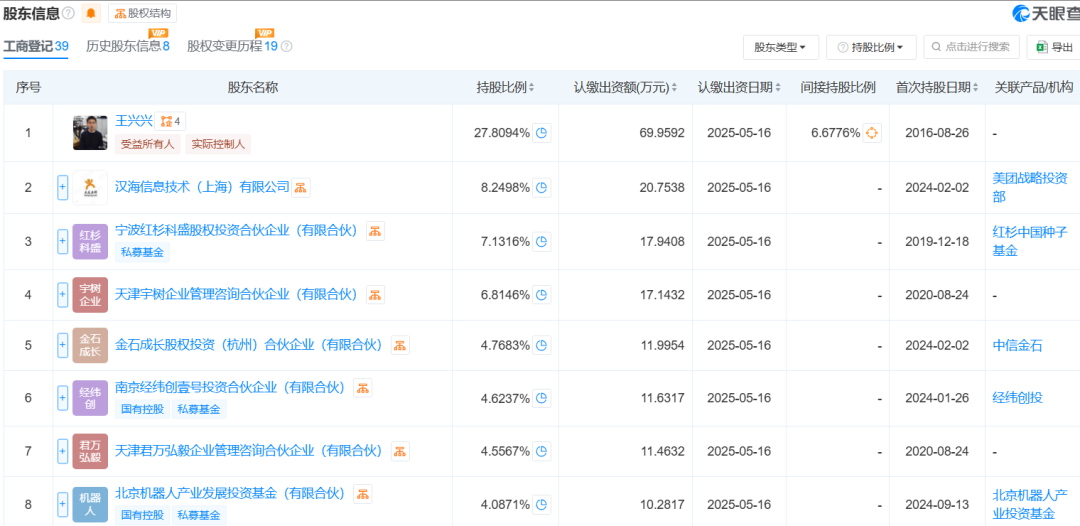Open equity structure icon for 宁波红杉科盛
Image resolution: width=1080 pixels, height=526 pixels.
click(375, 231)
